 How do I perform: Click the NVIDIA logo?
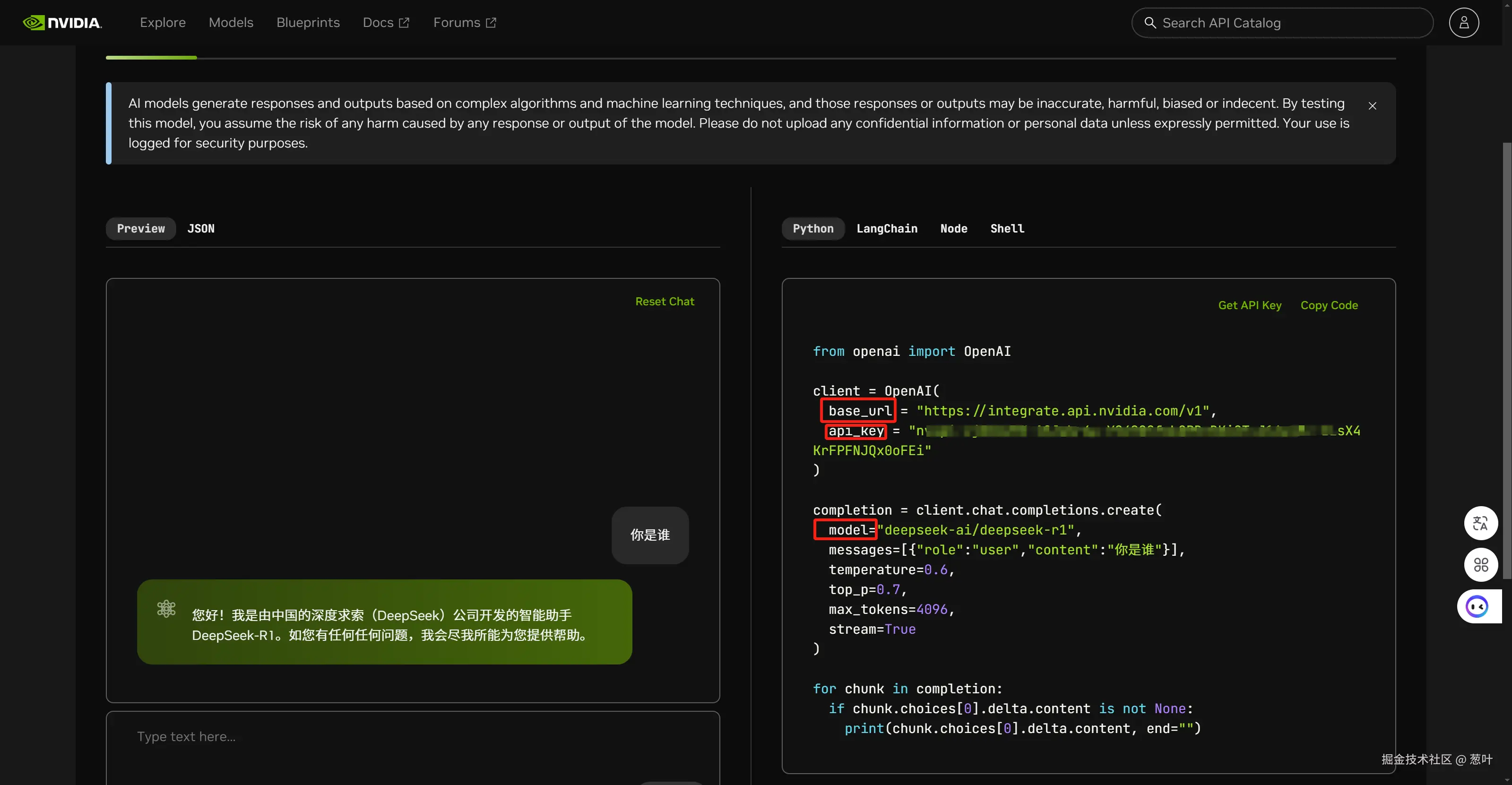click(62, 23)
